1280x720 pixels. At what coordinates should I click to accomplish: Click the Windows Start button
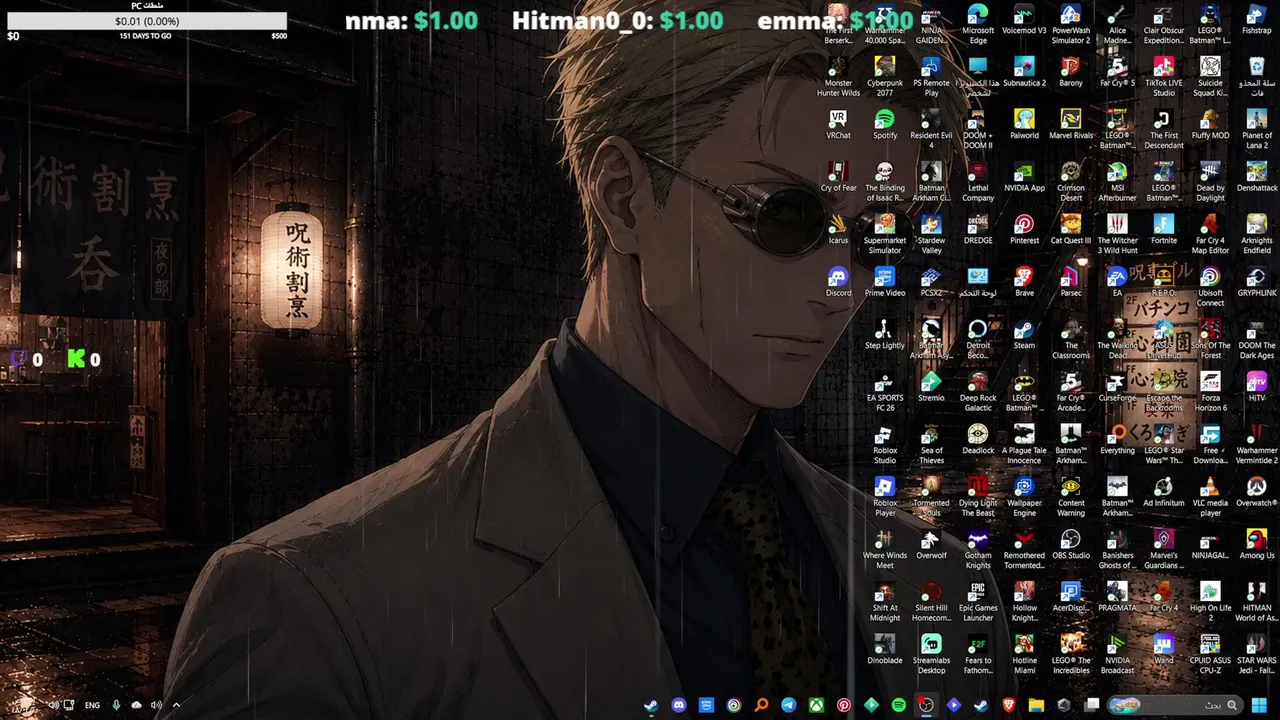pos(1258,705)
